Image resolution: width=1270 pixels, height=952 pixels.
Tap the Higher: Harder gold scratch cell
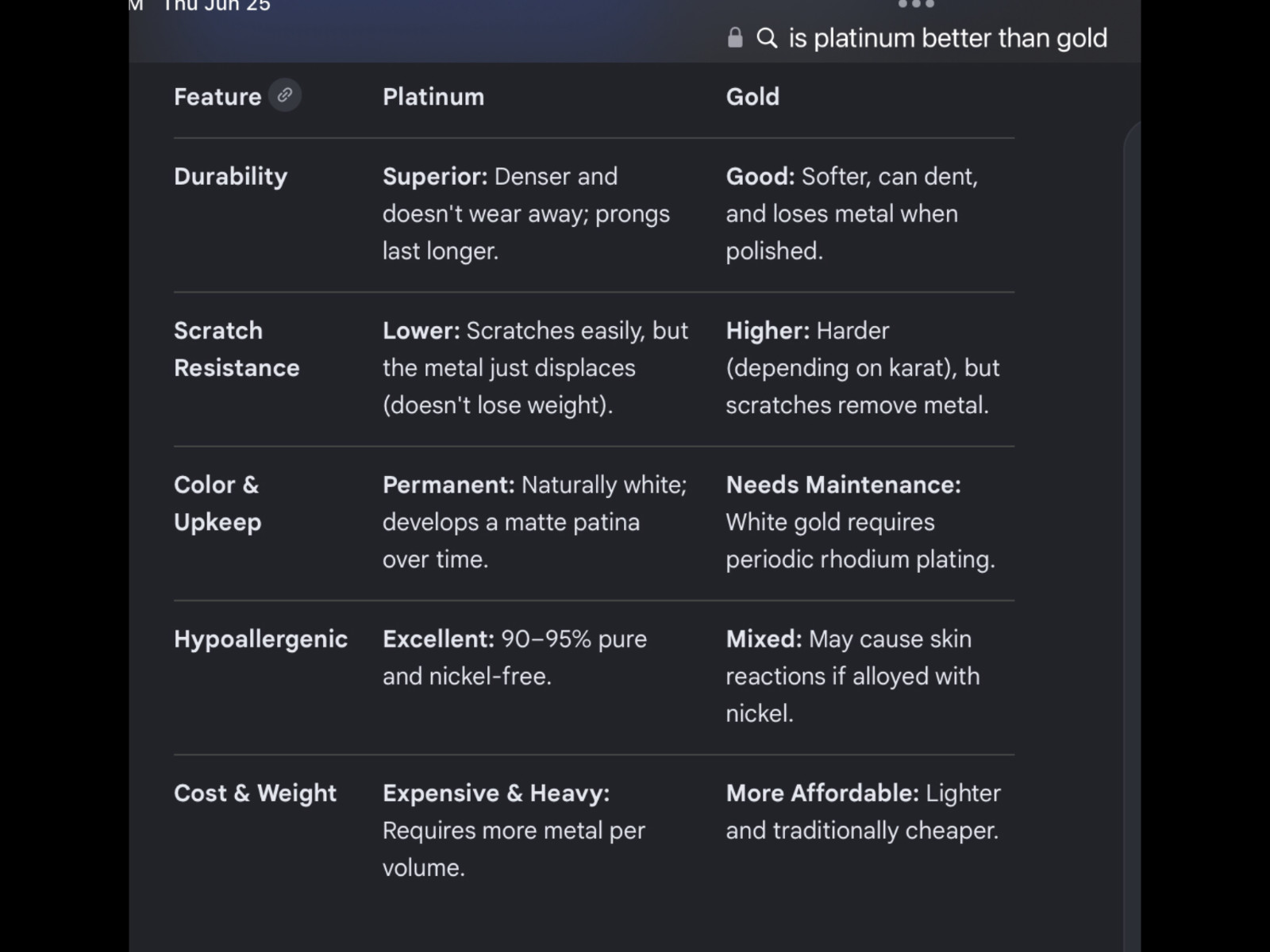pos(863,367)
